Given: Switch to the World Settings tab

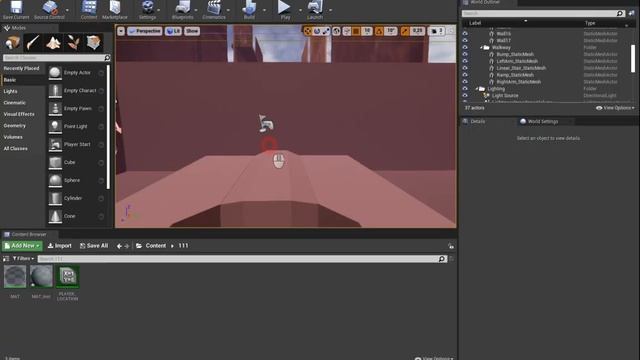Looking at the screenshot, I should pyautogui.click(x=542, y=122).
